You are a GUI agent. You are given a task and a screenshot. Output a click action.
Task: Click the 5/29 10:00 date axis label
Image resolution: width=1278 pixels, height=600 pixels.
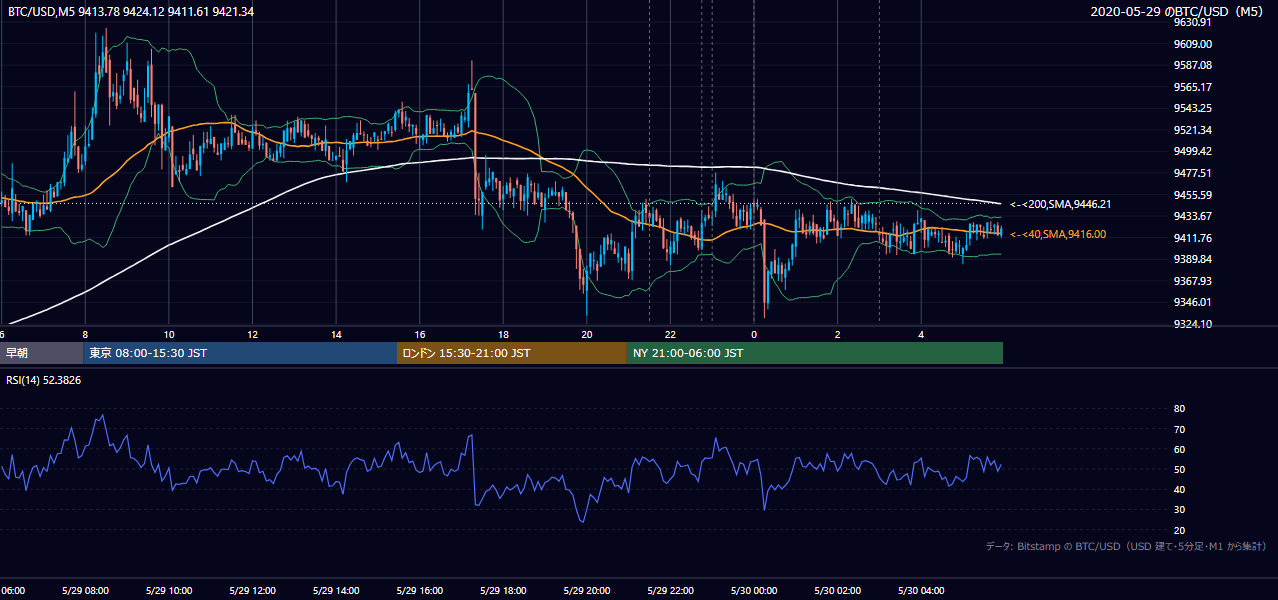click(169, 591)
